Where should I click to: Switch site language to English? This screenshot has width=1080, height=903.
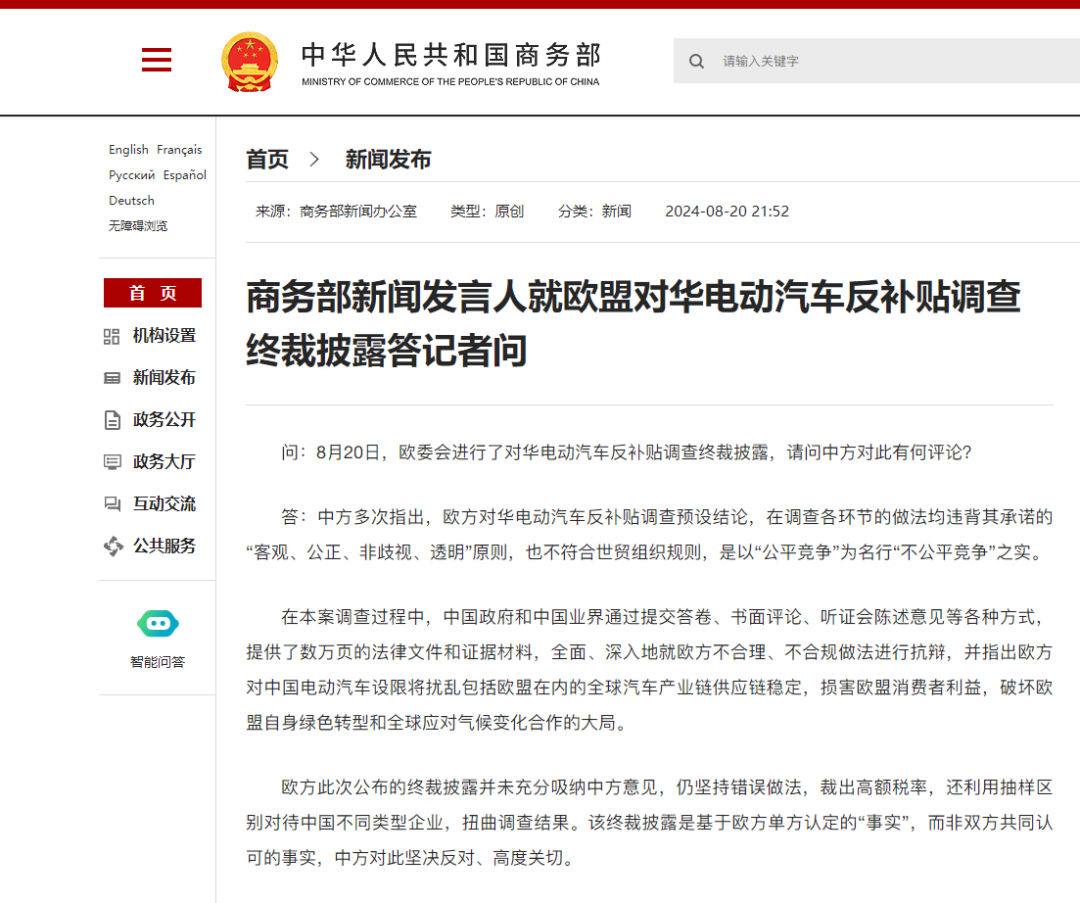point(127,149)
